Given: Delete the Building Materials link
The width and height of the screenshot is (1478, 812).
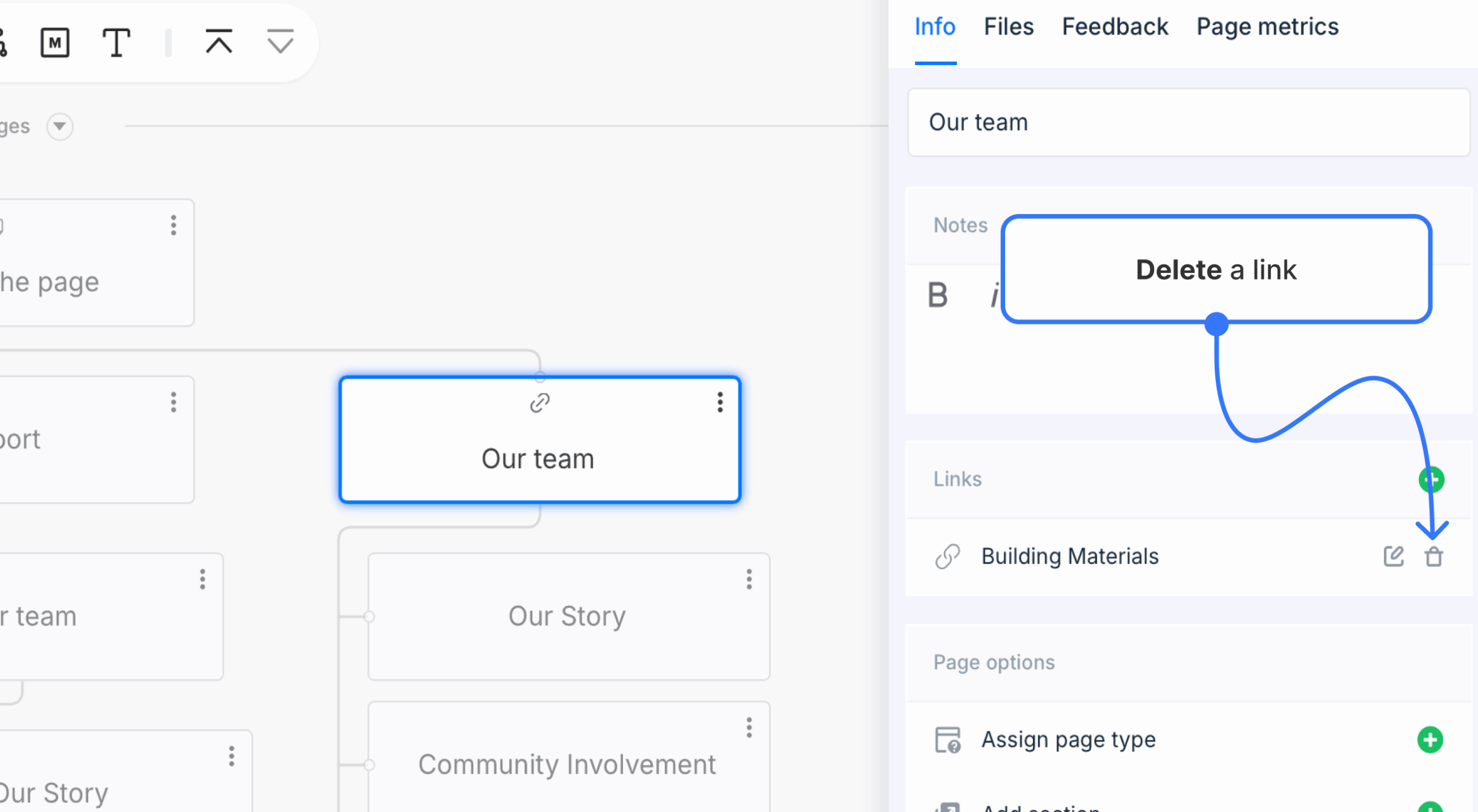Looking at the screenshot, I should click(1434, 557).
